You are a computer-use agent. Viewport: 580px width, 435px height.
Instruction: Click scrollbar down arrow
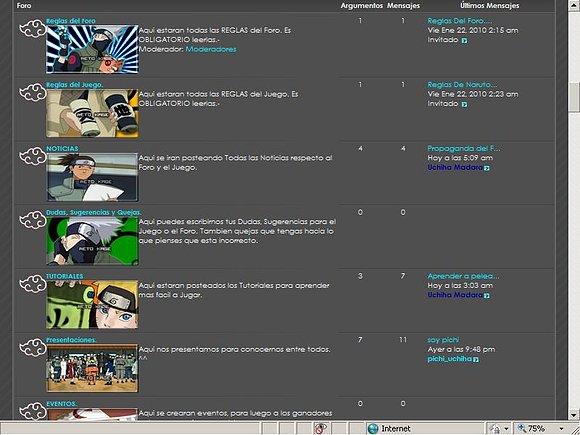pos(574,414)
